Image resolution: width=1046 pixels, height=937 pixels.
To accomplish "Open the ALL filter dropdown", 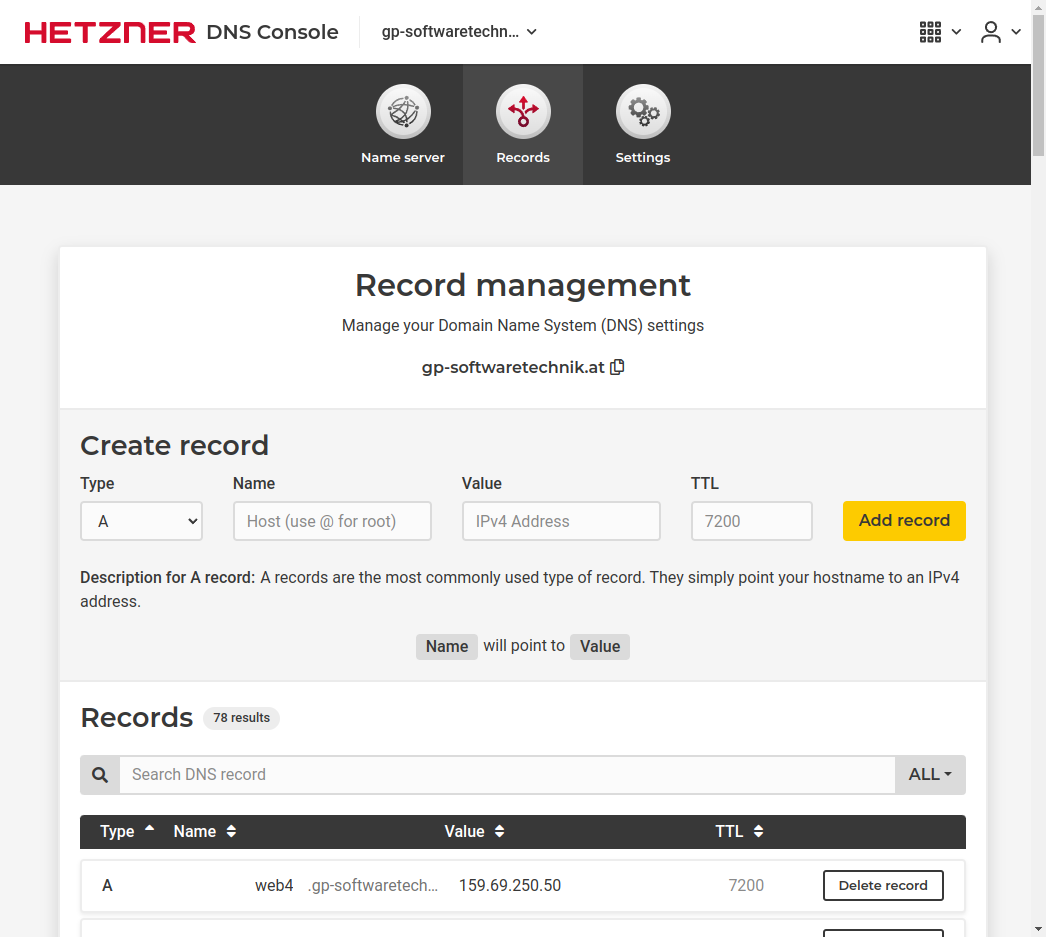I will pyautogui.click(x=930, y=775).
